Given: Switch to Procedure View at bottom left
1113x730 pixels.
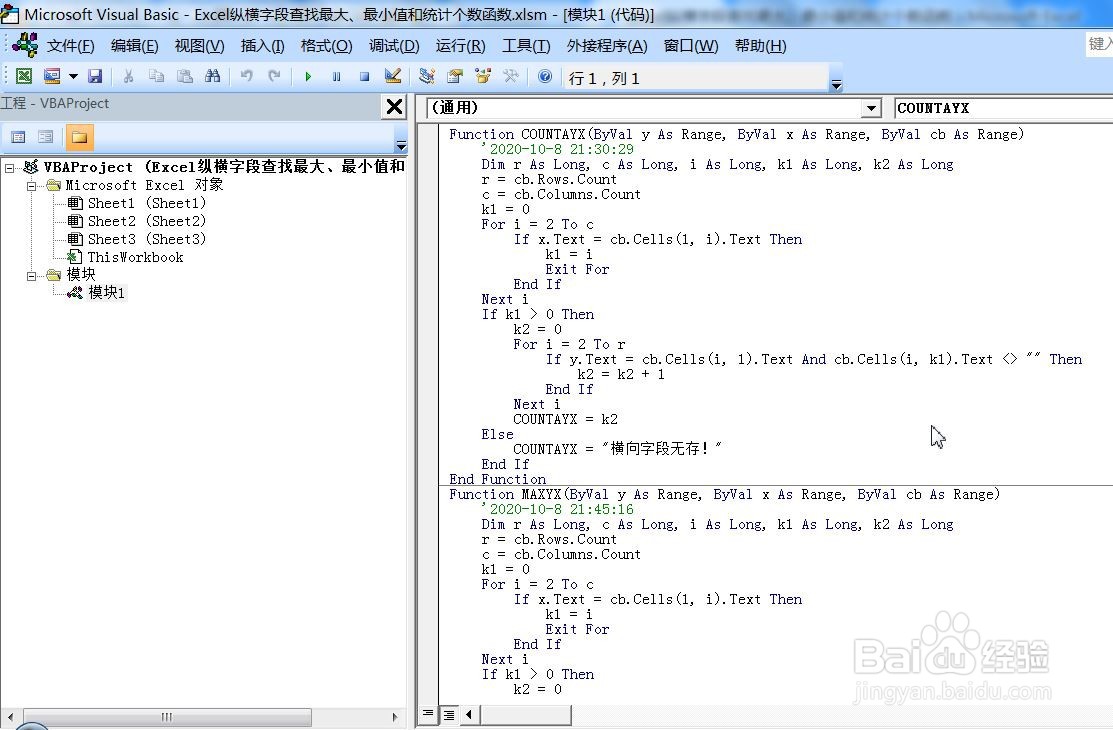Looking at the screenshot, I should [x=427, y=714].
